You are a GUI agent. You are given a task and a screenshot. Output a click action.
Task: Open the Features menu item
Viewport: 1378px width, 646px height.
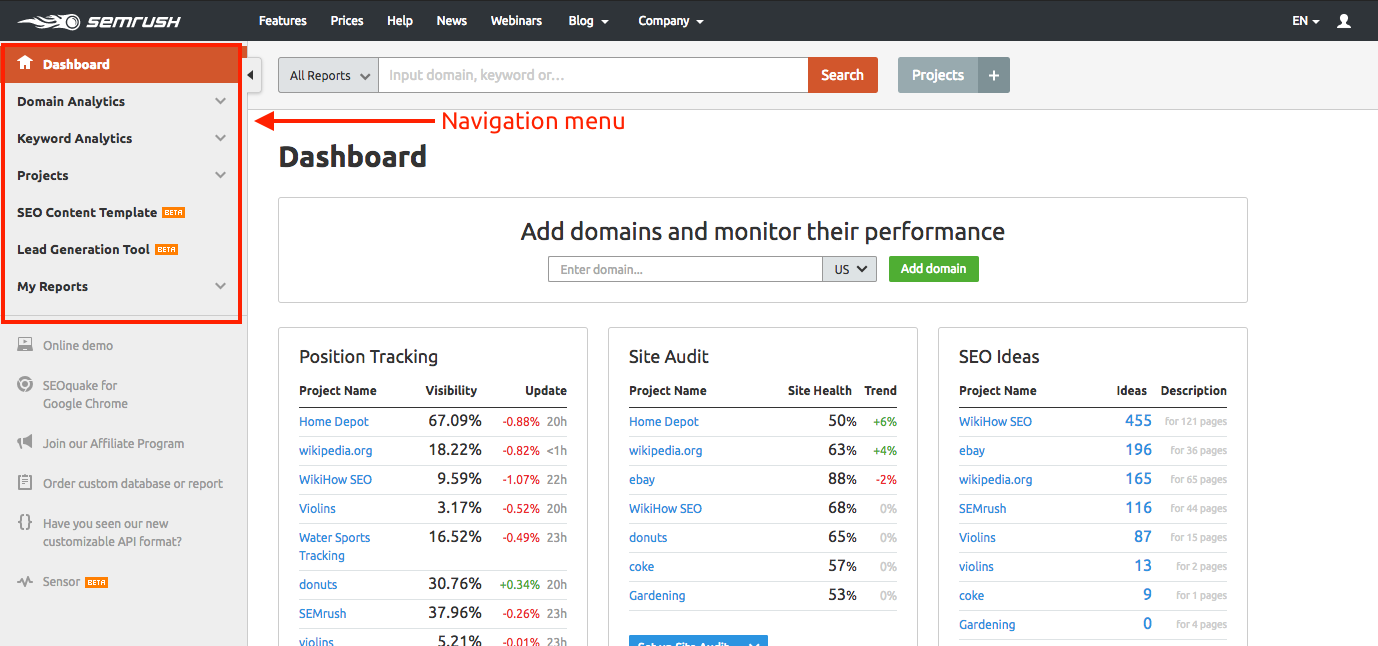tap(283, 21)
